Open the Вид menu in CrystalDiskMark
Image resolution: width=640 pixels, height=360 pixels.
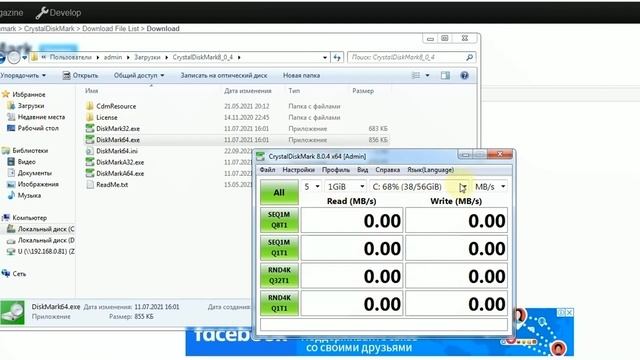pos(362,170)
